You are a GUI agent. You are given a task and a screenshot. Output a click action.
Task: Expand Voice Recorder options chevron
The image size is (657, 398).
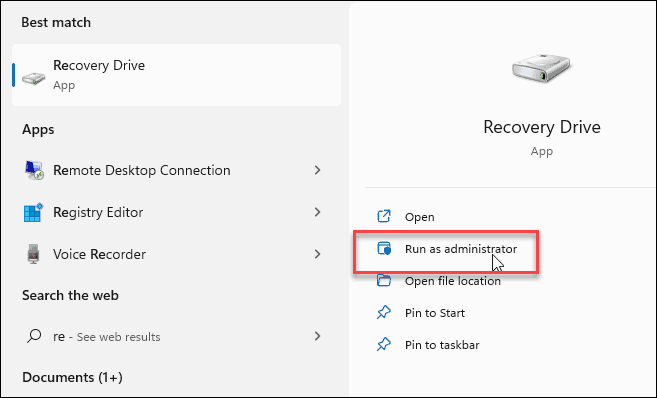[317, 254]
